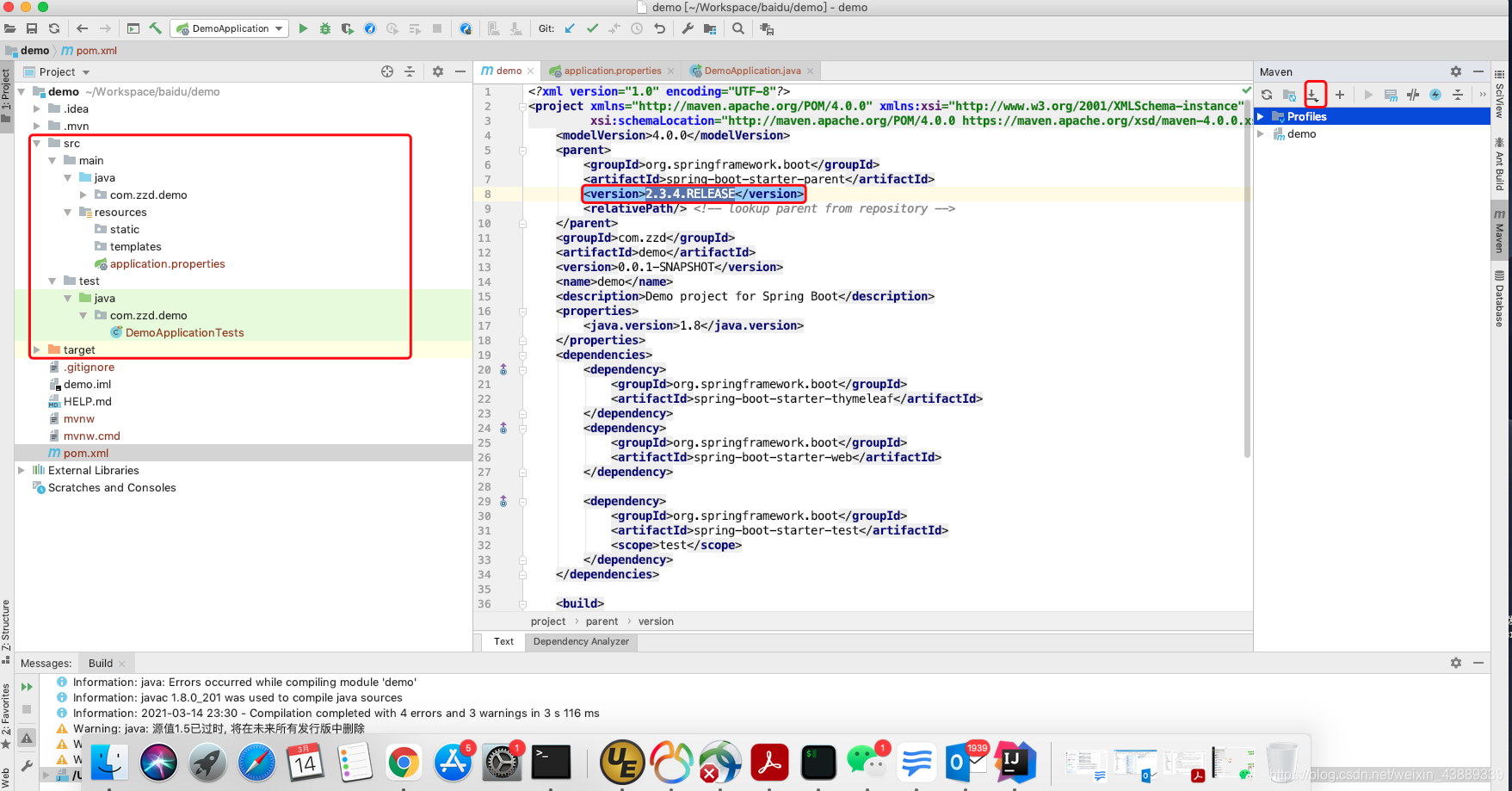Start debugging with the green bug icon
1512x791 pixels.
coord(325,28)
